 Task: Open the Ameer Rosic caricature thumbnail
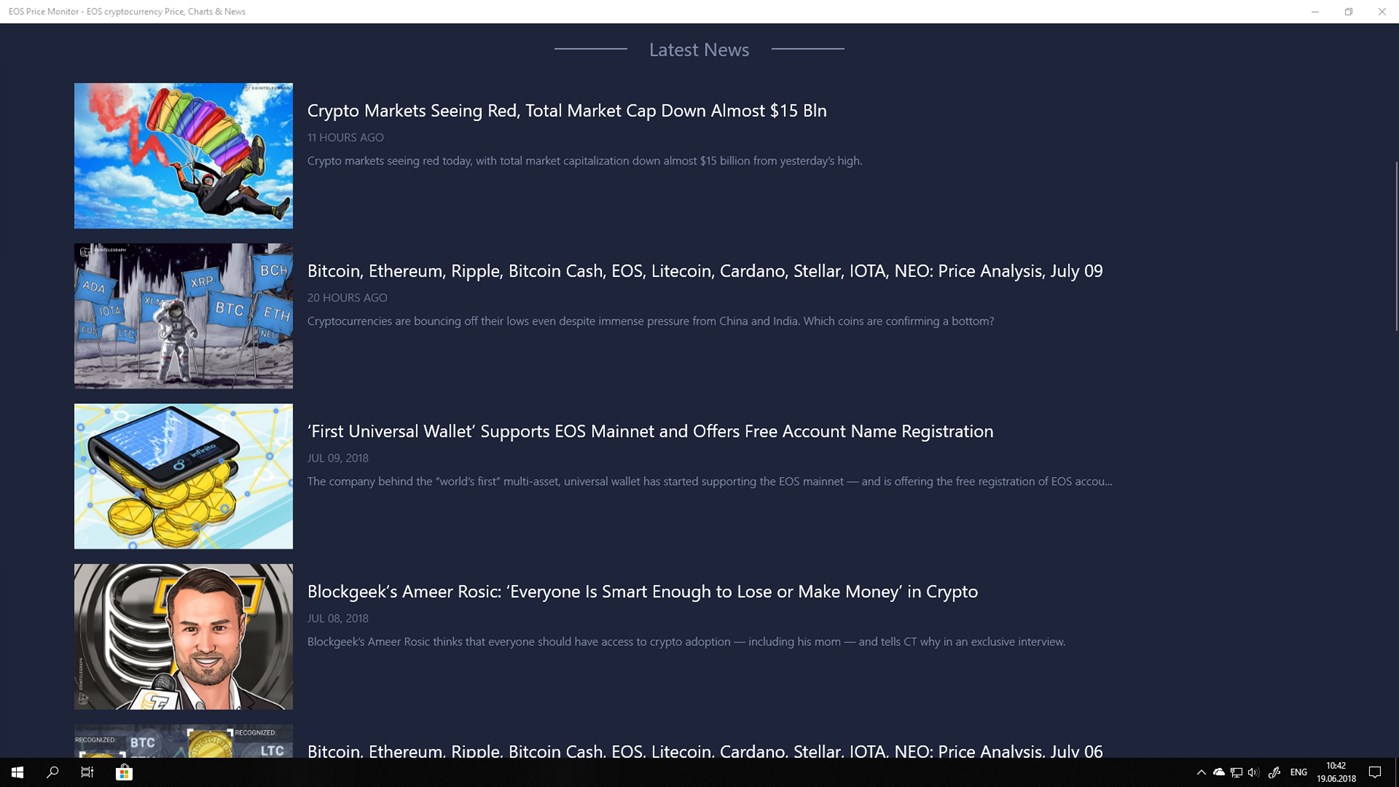[x=183, y=636]
